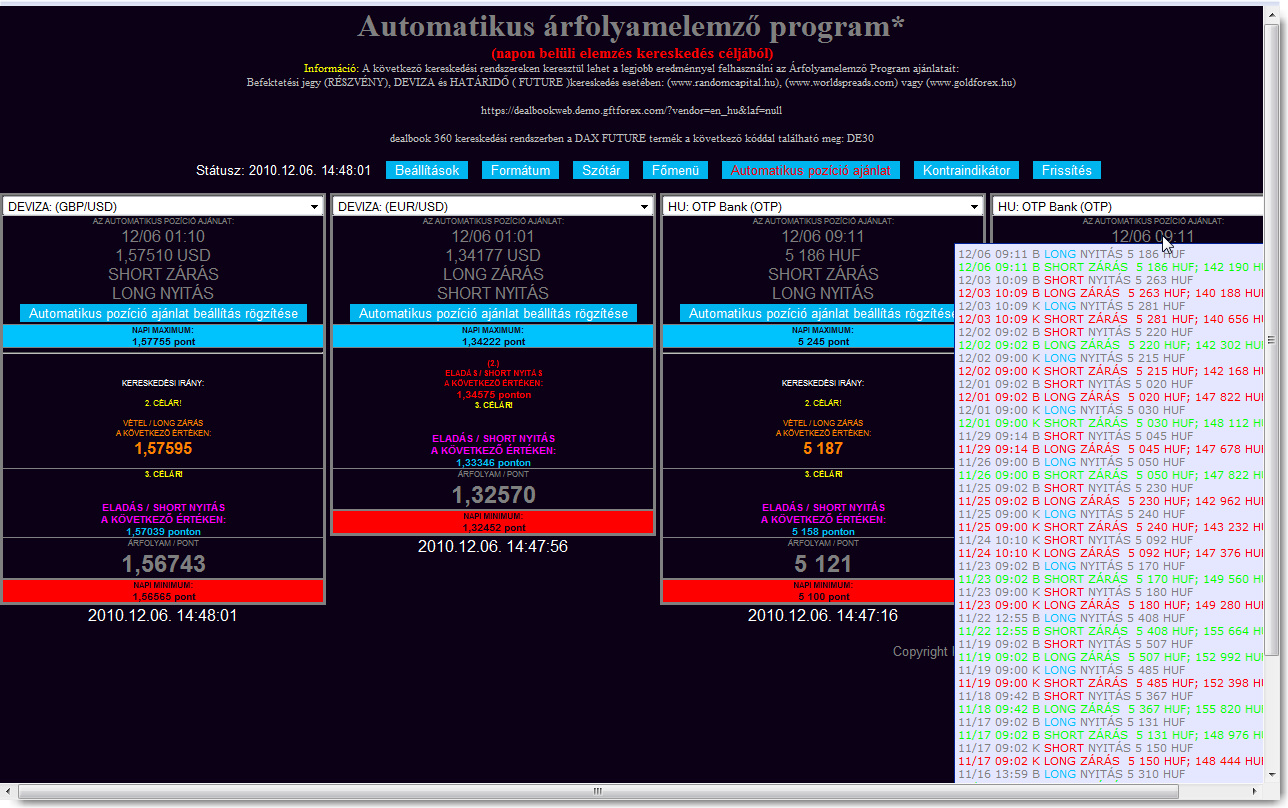1288x808 pixels.
Task: Open the Beállítások settings button
Action: (427, 170)
